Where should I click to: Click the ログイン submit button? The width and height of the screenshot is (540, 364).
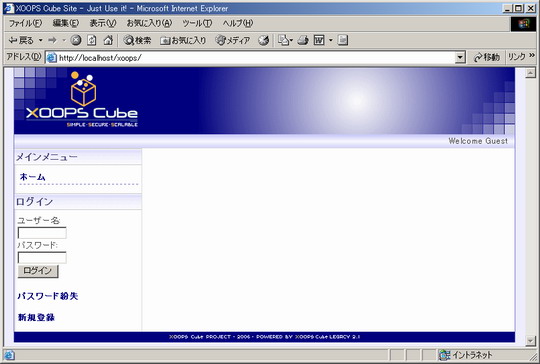click(38, 271)
